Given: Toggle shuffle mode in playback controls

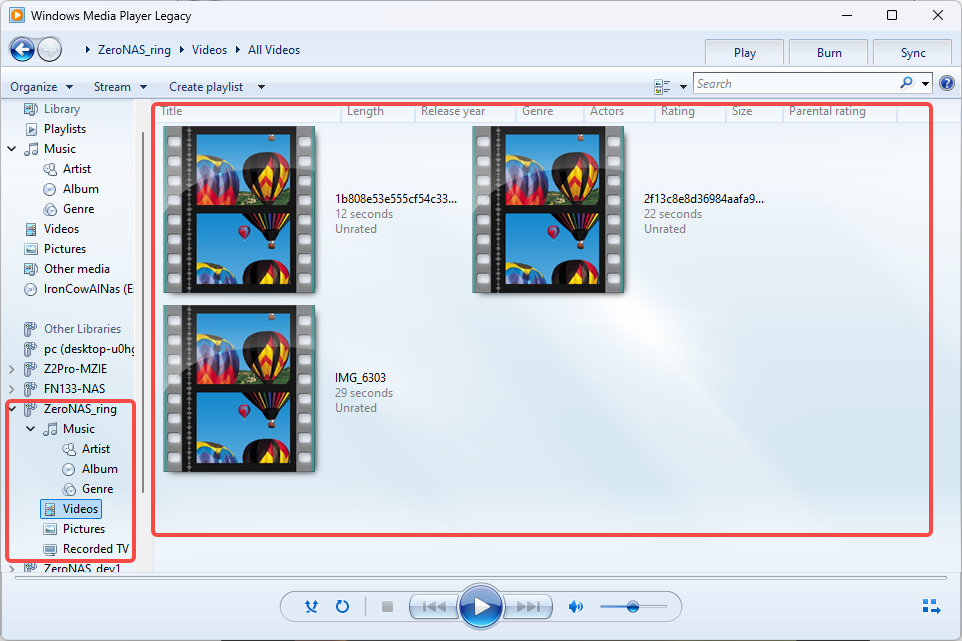Looking at the screenshot, I should click(312, 607).
